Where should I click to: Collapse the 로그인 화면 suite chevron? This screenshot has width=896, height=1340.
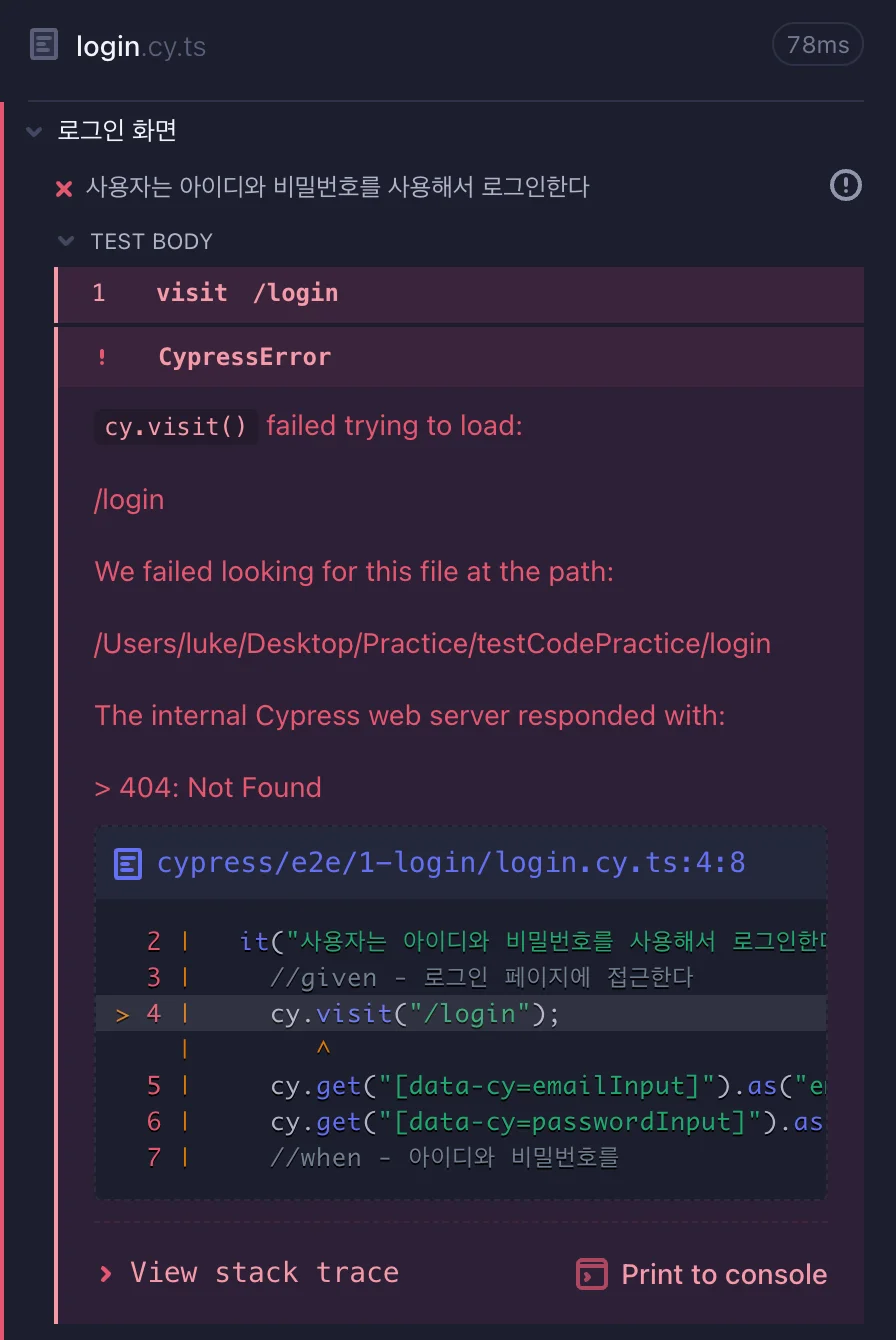tap(35, 131)
